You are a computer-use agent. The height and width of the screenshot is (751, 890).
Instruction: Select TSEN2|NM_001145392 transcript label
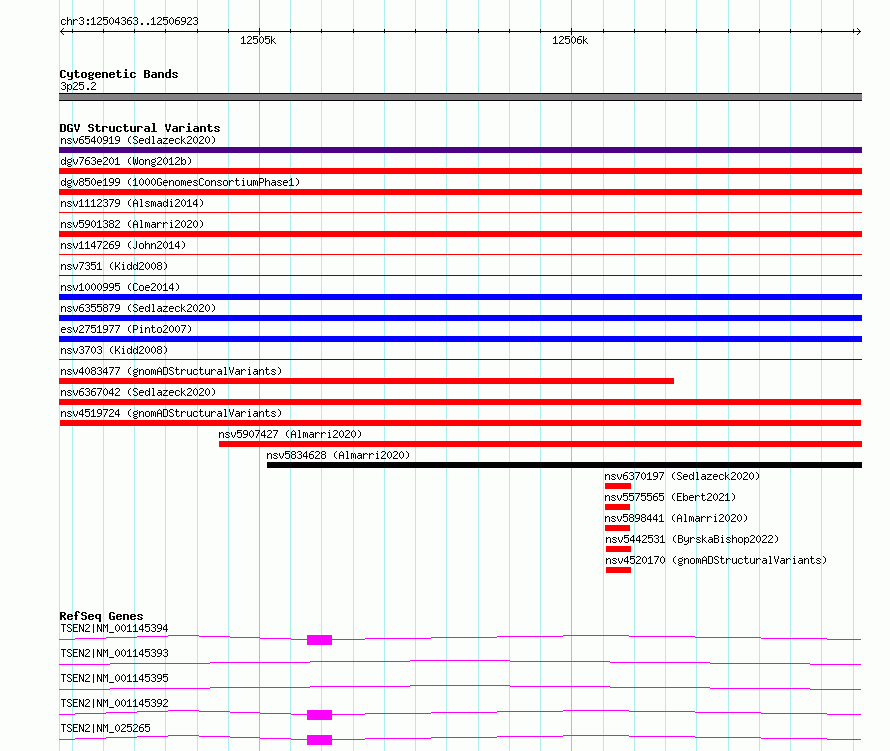click(x=114, y=703)
